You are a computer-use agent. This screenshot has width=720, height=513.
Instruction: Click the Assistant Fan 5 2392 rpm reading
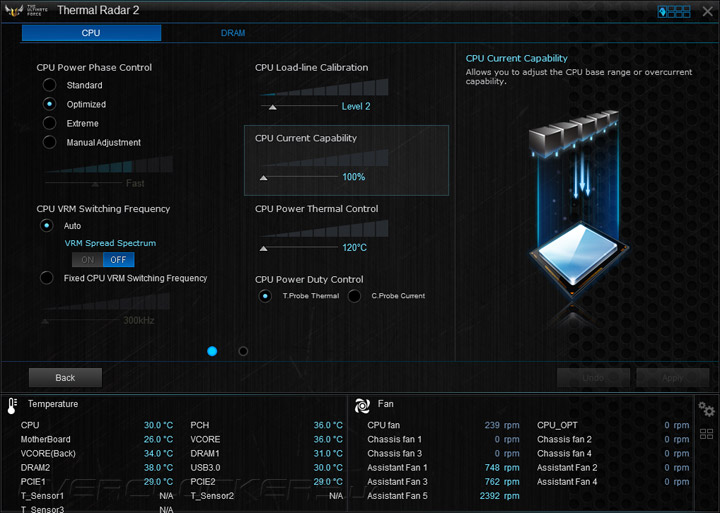500,496
